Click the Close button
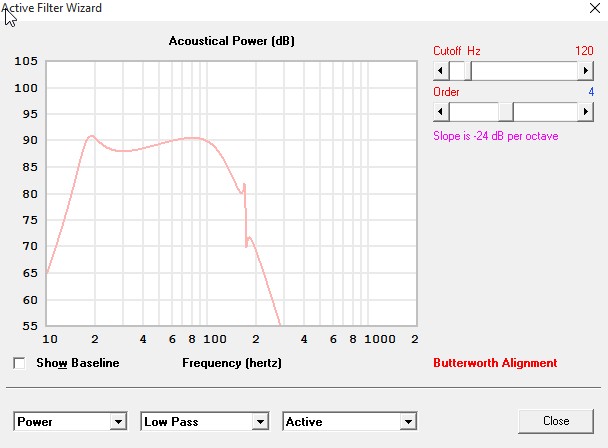Image resolution: width=608 pixels, height=448 pixels. [x=556, y=421]
